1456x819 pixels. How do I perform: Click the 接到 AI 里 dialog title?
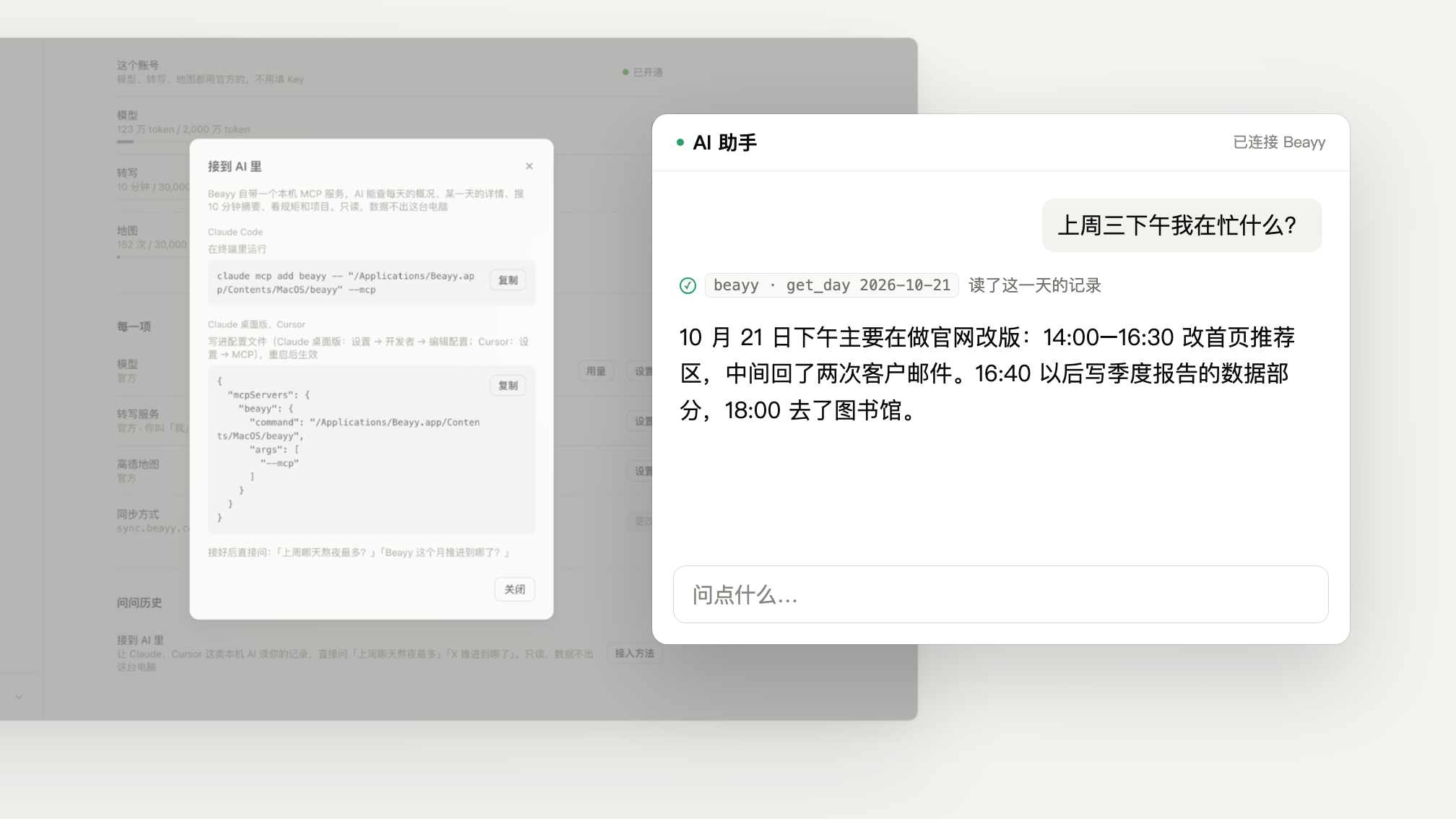pos(235,166)
